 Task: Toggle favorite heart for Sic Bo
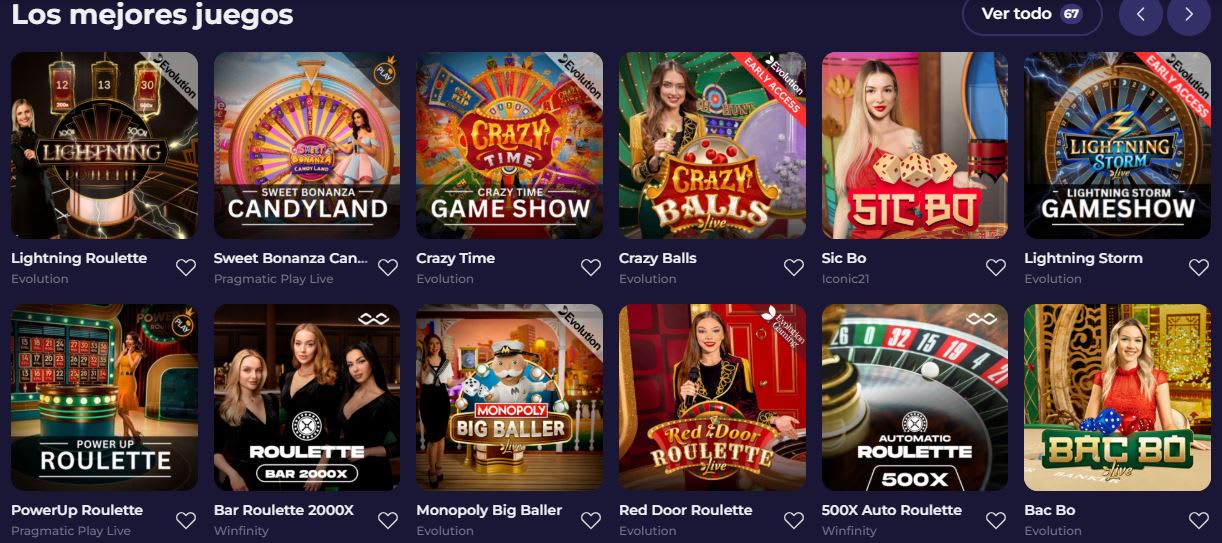point(996,267)
